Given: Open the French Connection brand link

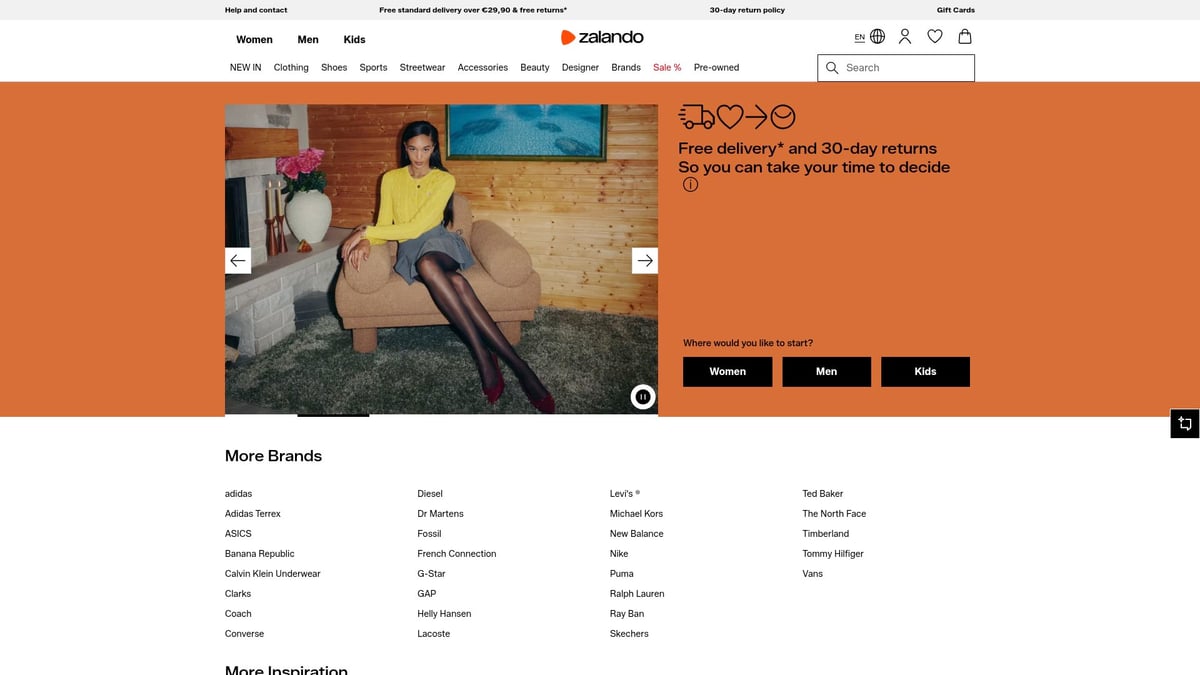Looking at the screenshot, I should (x=457, y=554).
